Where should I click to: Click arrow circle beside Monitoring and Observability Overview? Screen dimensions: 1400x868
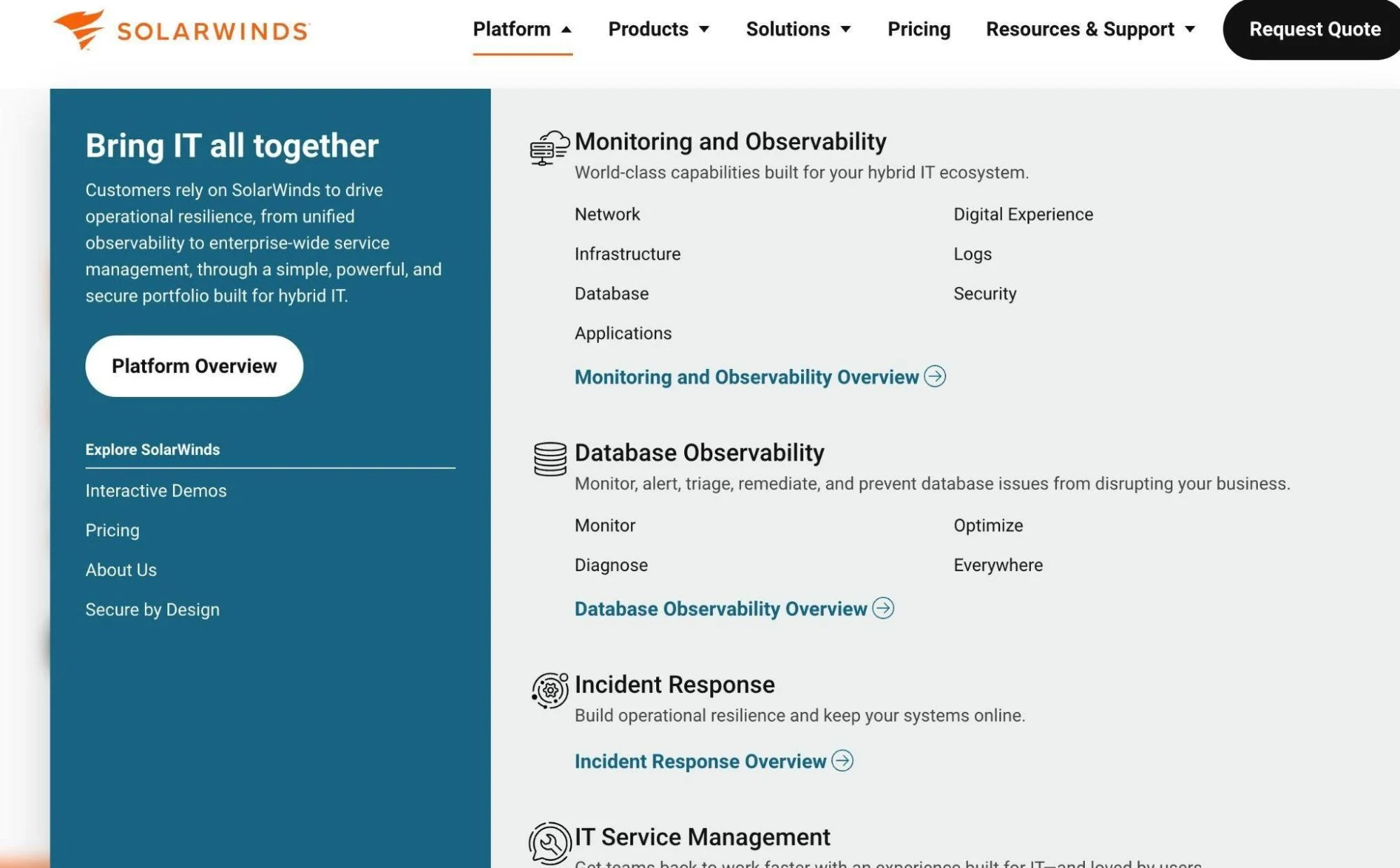point(934,377)
